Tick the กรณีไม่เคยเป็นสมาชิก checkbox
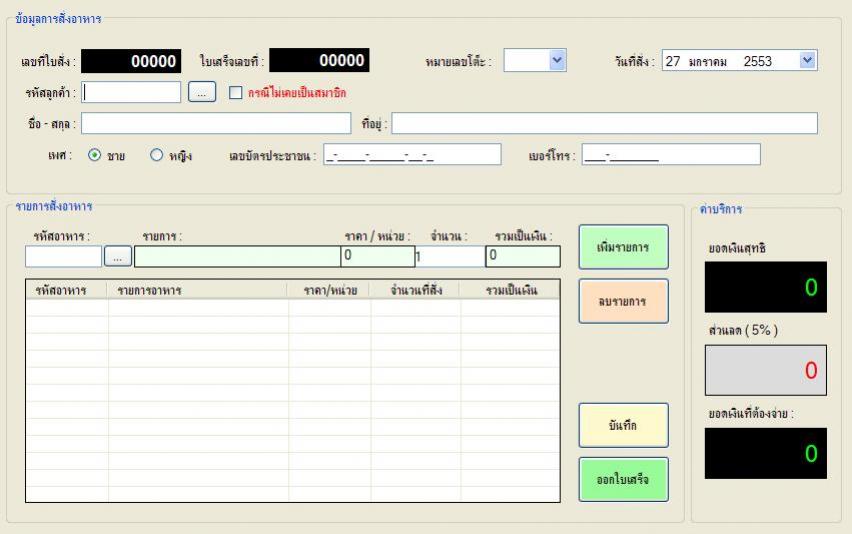Image resolution: width=852 pixels, height=534 pixels. coord(236,93)
